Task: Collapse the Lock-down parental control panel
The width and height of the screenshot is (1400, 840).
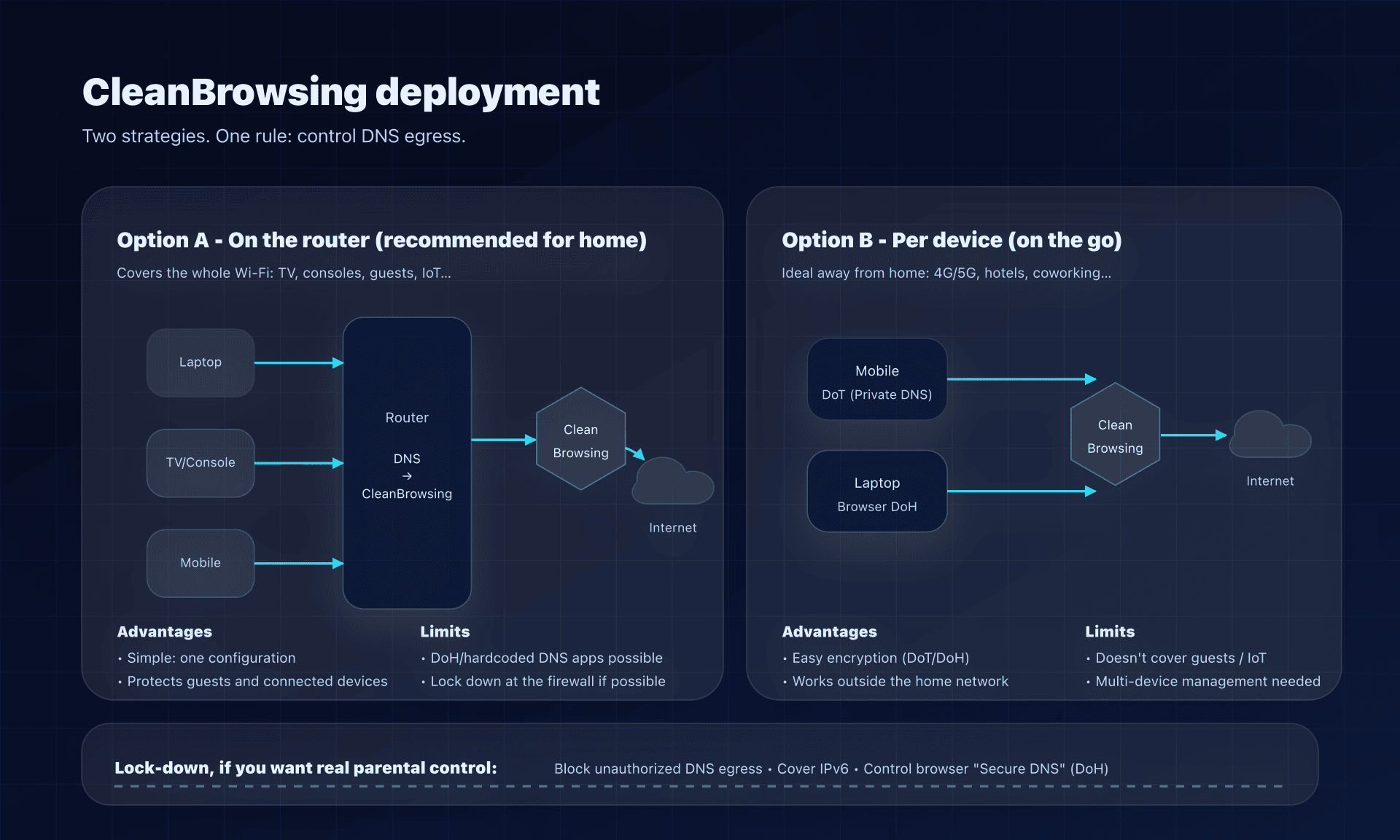Action: (305, 767)
